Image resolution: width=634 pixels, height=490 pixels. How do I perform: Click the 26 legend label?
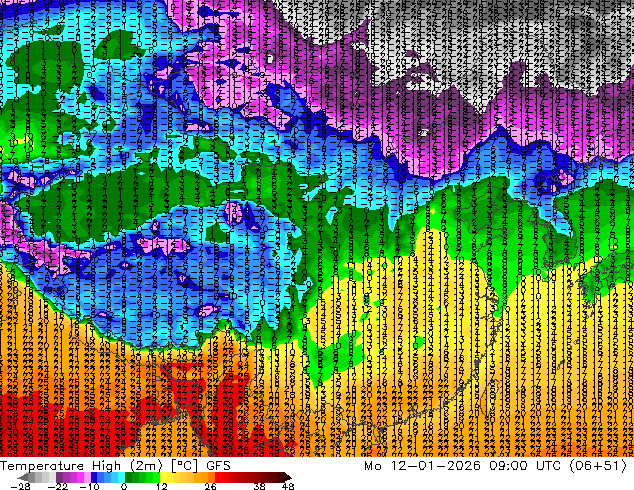tap(210, 486)
